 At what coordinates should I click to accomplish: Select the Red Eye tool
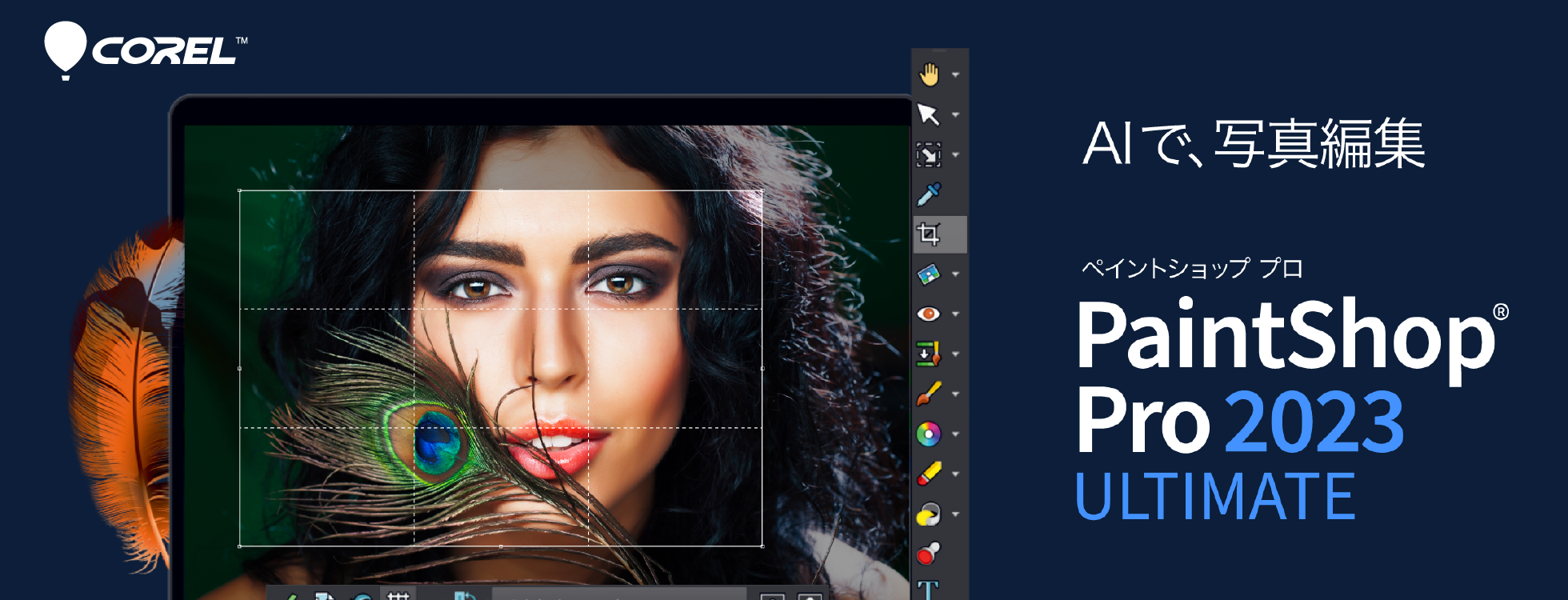pos(929,314)
